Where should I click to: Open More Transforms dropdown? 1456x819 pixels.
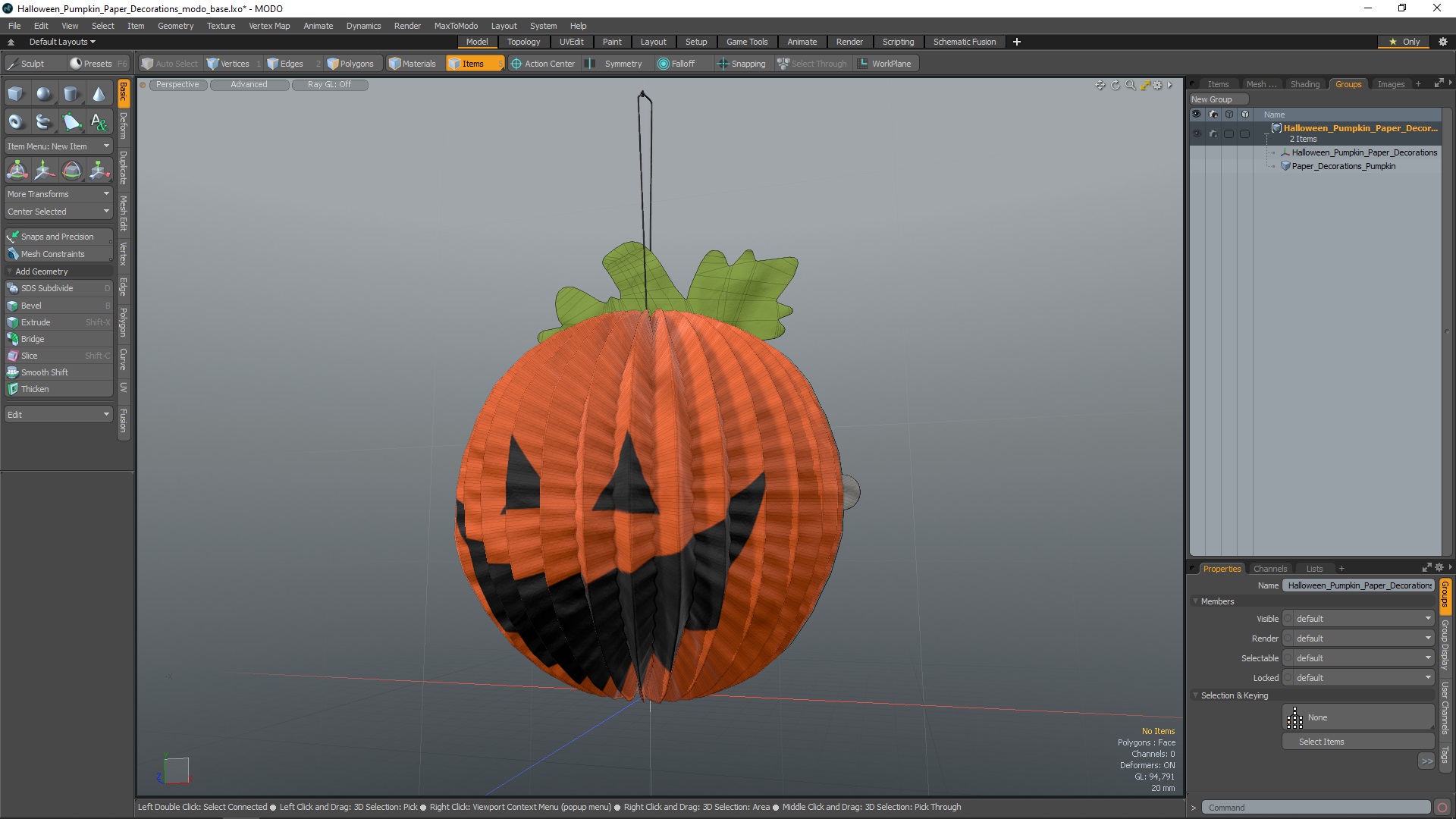[58, 194]
